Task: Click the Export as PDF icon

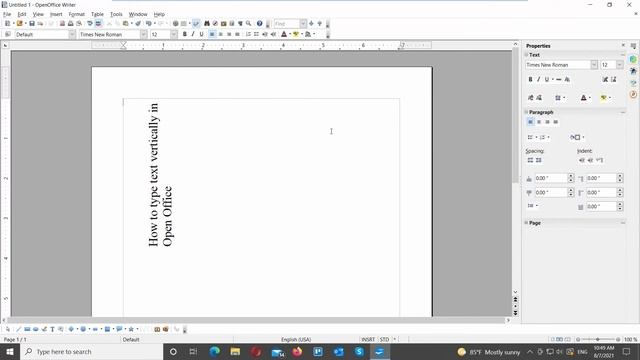Action: 62,24
